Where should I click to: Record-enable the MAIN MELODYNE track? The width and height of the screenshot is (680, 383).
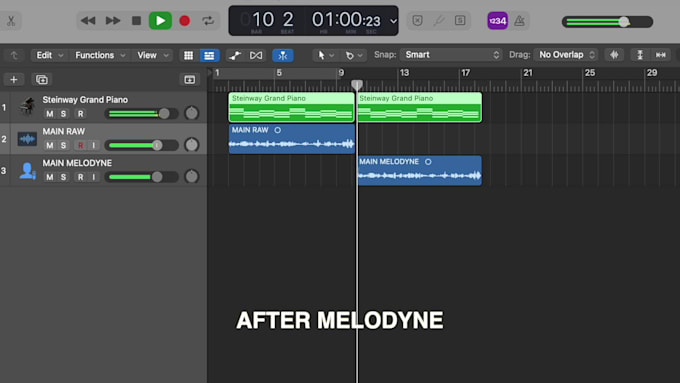point(80,177)
